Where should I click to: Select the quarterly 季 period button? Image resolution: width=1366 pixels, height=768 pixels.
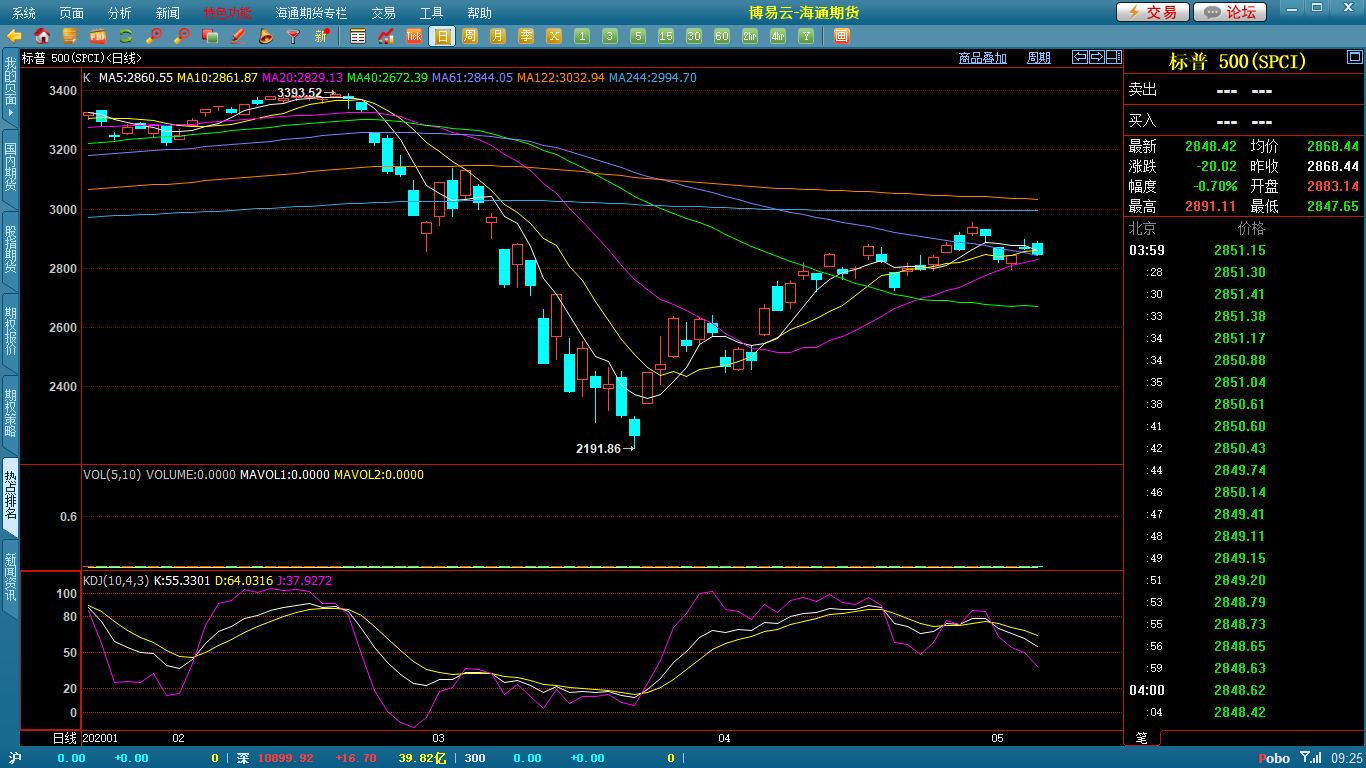click(x=526, y=36)
